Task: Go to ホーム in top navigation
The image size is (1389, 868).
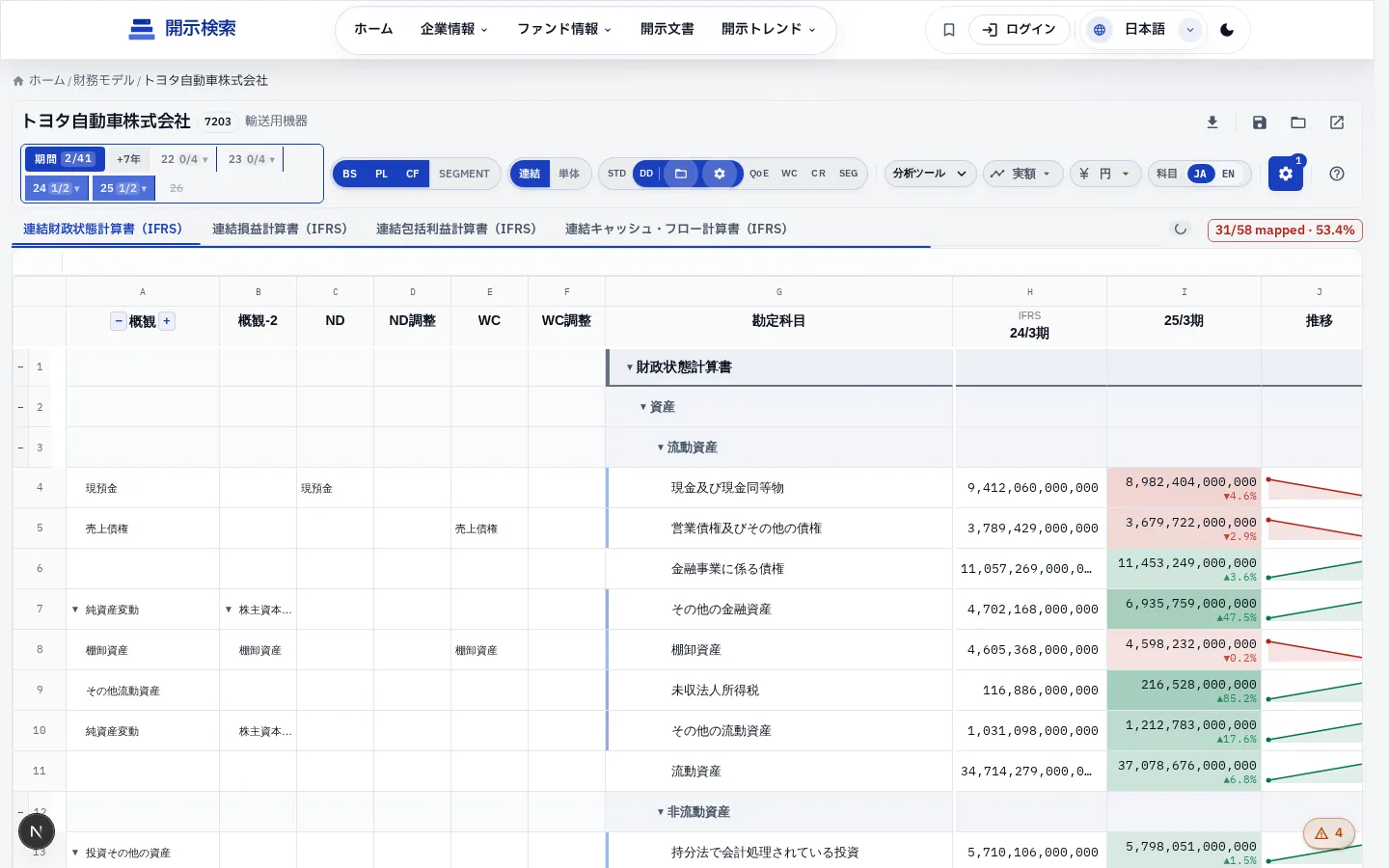Action: 373,30
